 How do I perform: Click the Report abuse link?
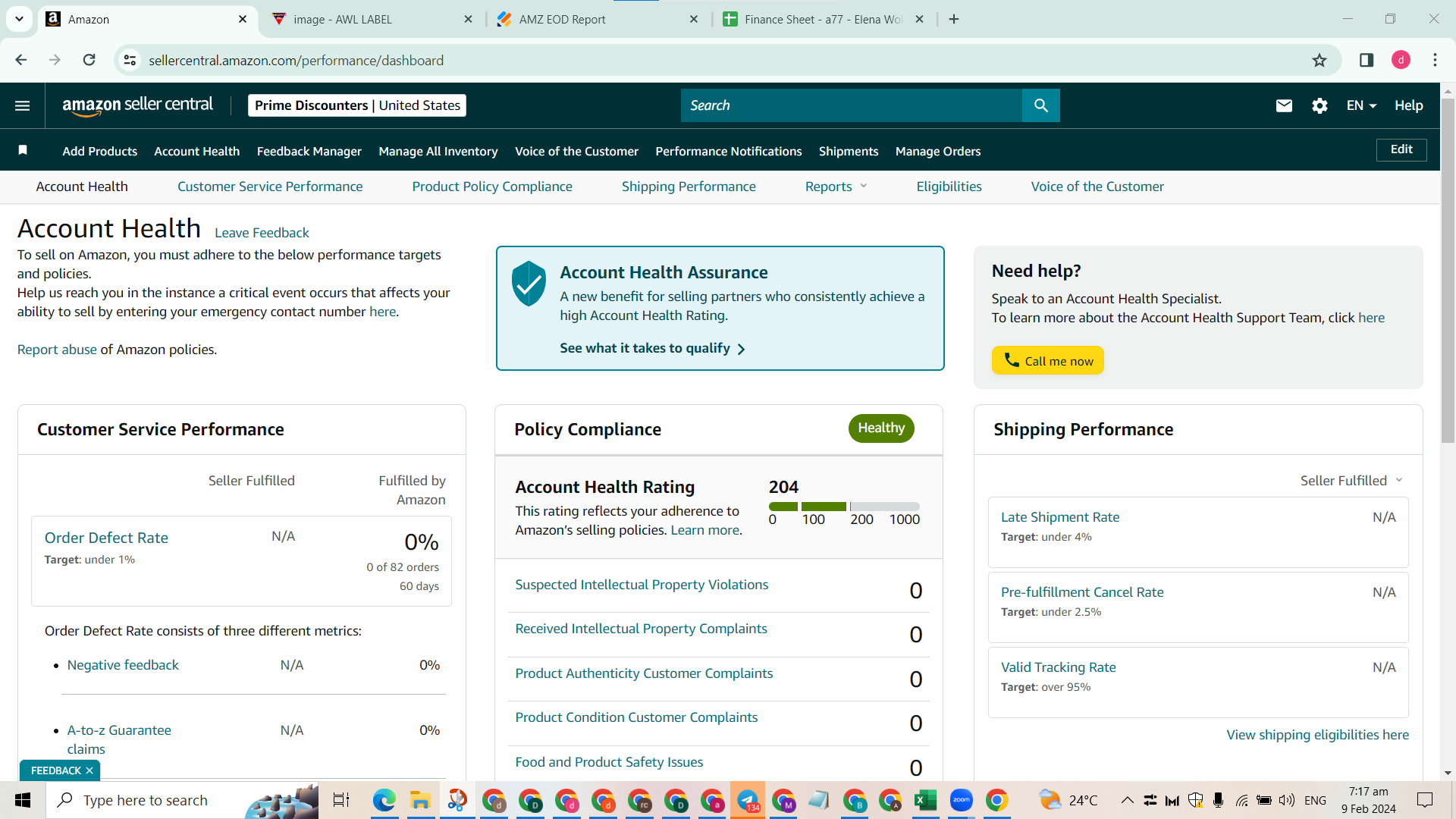(x=57, y=350)
